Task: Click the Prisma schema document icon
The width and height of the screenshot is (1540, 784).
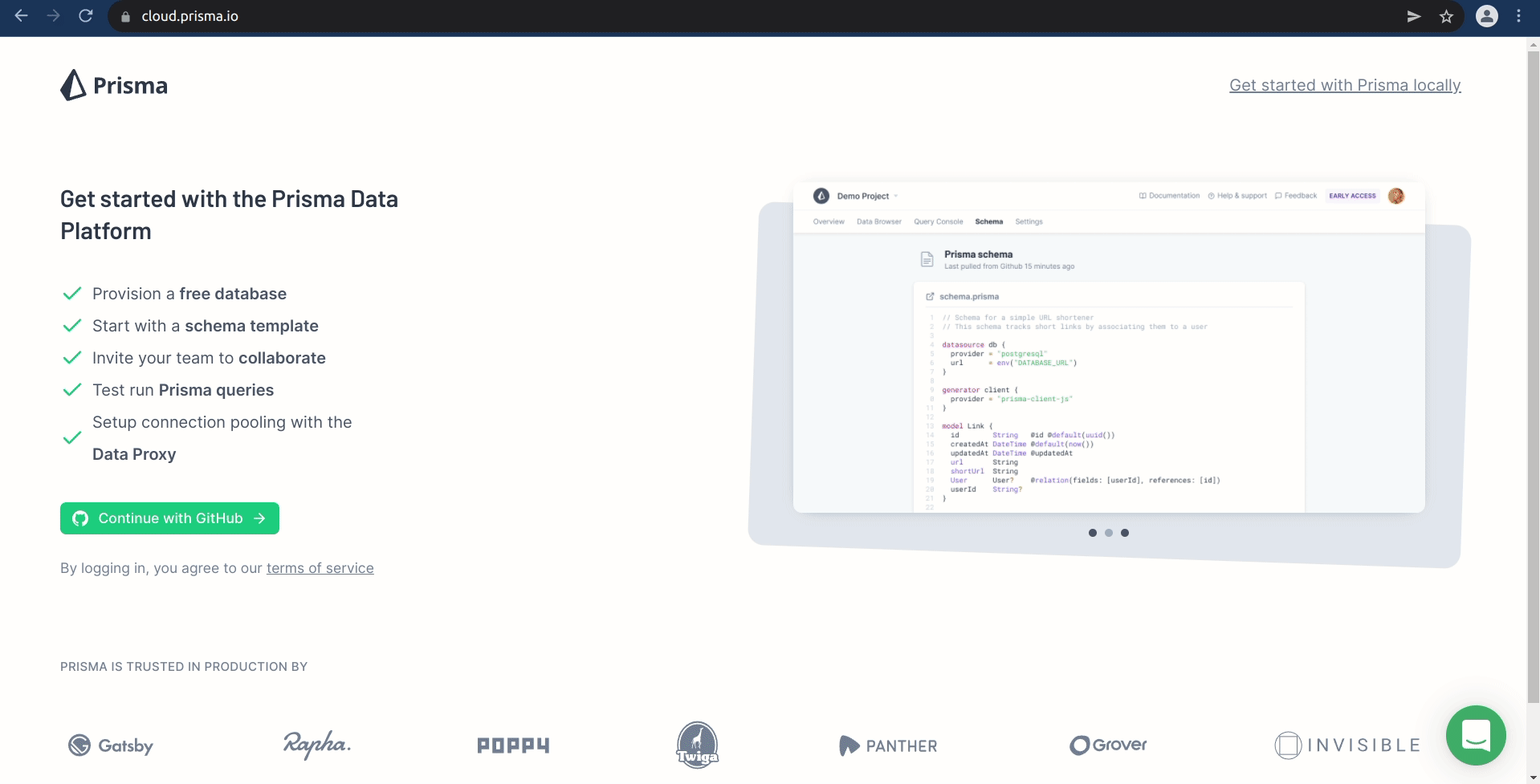Action: click(927, 259)
